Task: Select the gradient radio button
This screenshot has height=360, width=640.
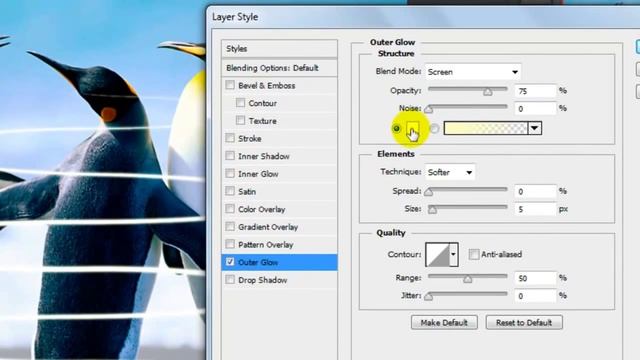Action: (x=434, y=129)
